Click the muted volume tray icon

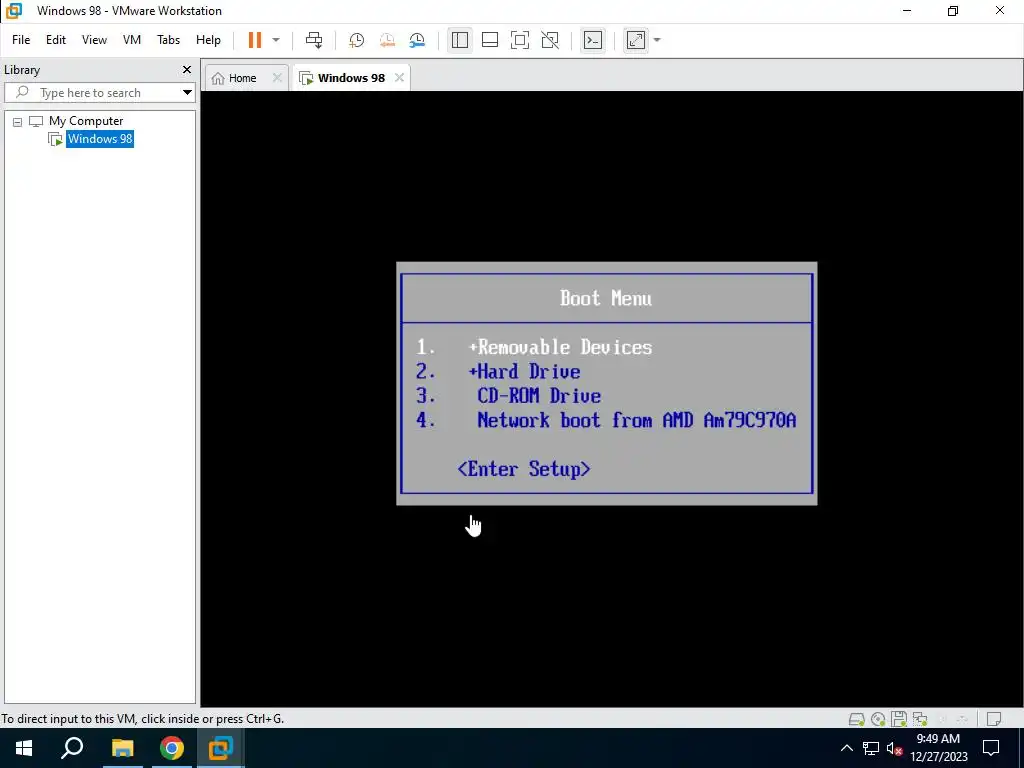[894, 748]
